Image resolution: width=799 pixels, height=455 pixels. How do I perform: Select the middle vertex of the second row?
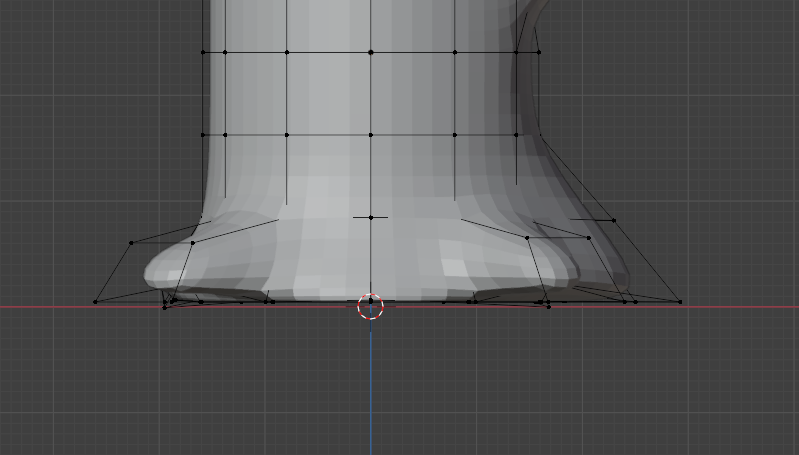pos(371,134)
